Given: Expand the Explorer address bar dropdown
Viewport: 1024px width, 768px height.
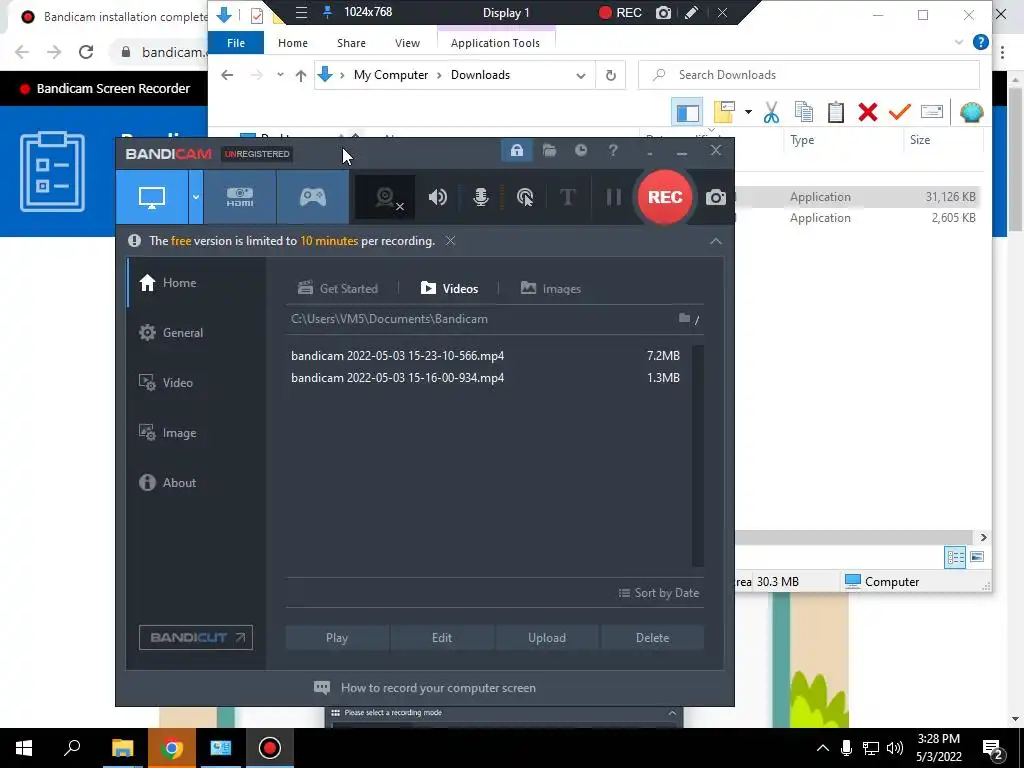Looking at the screenshot, I should (x=581, y=76).
